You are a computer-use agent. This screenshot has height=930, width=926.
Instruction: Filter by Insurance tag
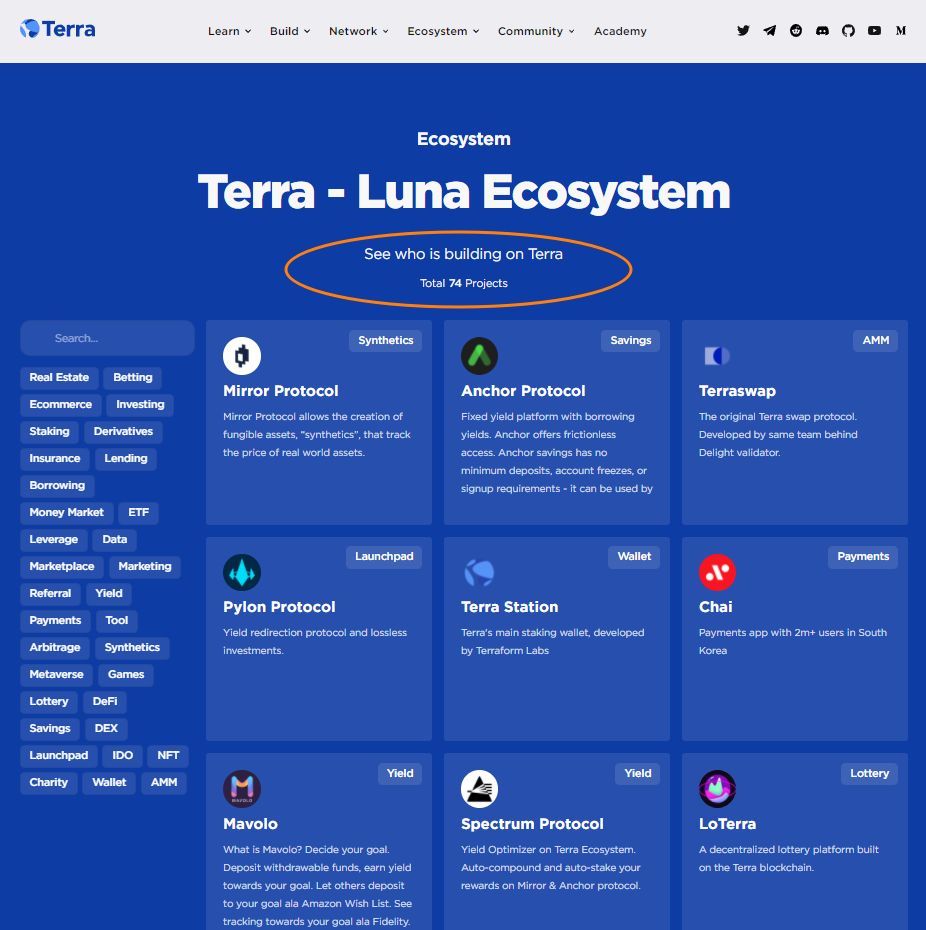(55, 458)
